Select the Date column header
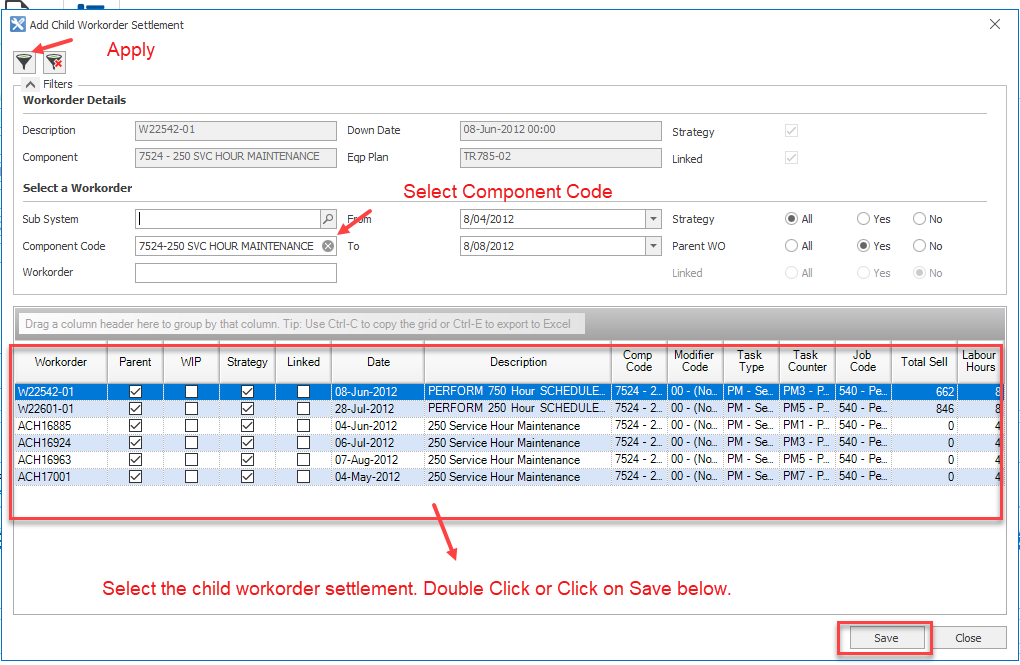 [x=378, y=361]
